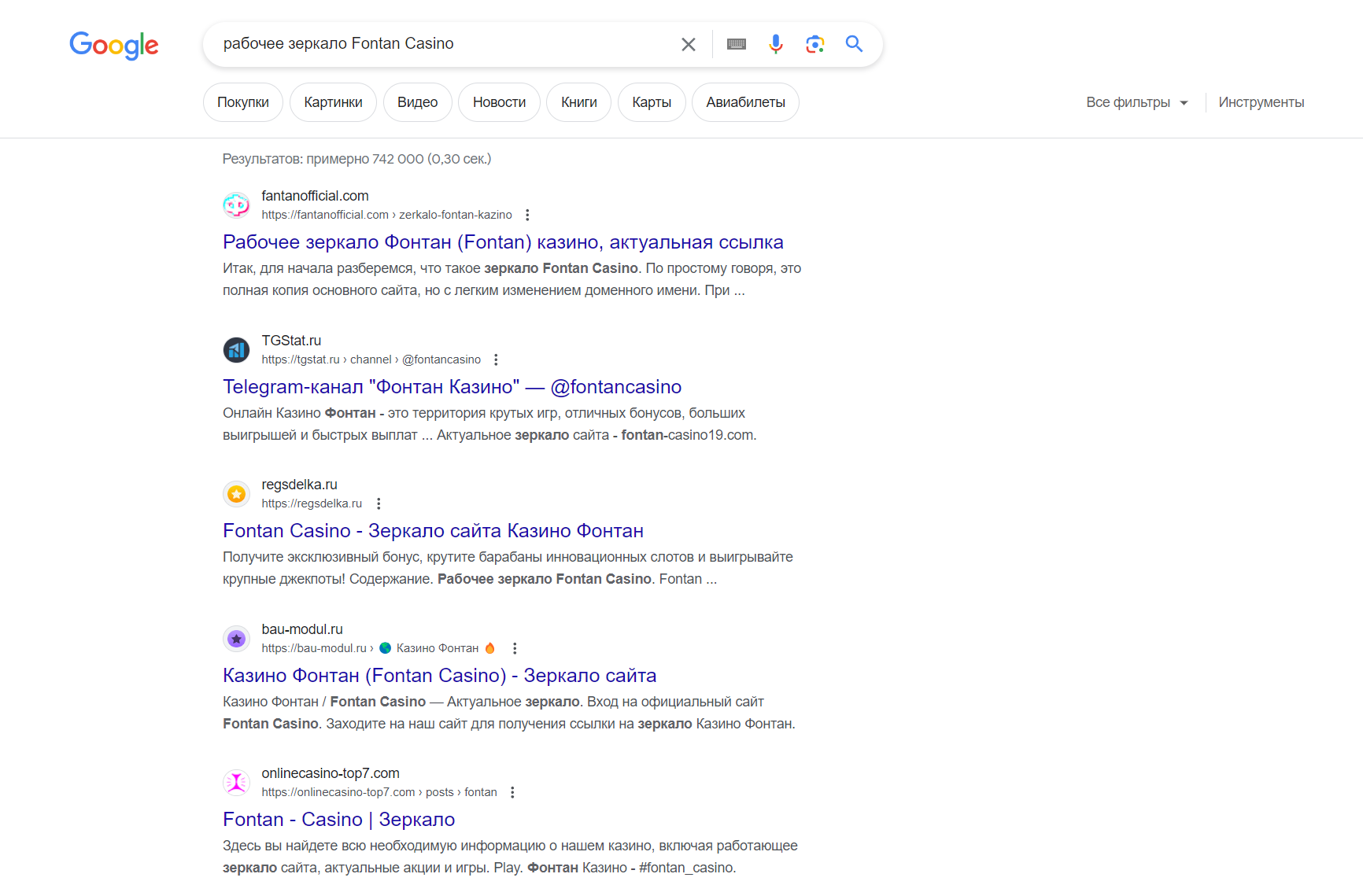Open the Google logo homepage link
Screen dimensions: 1363x896
click(x=114, y=45)
